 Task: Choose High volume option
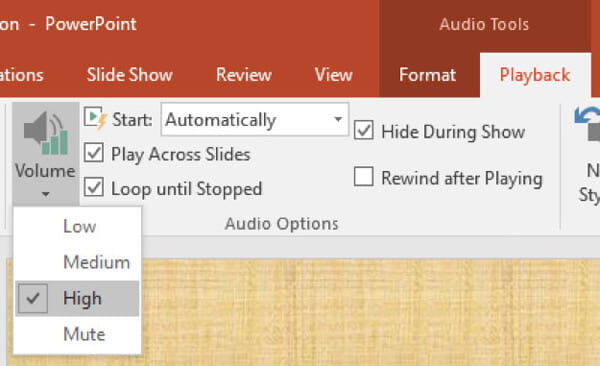(77, 298)
